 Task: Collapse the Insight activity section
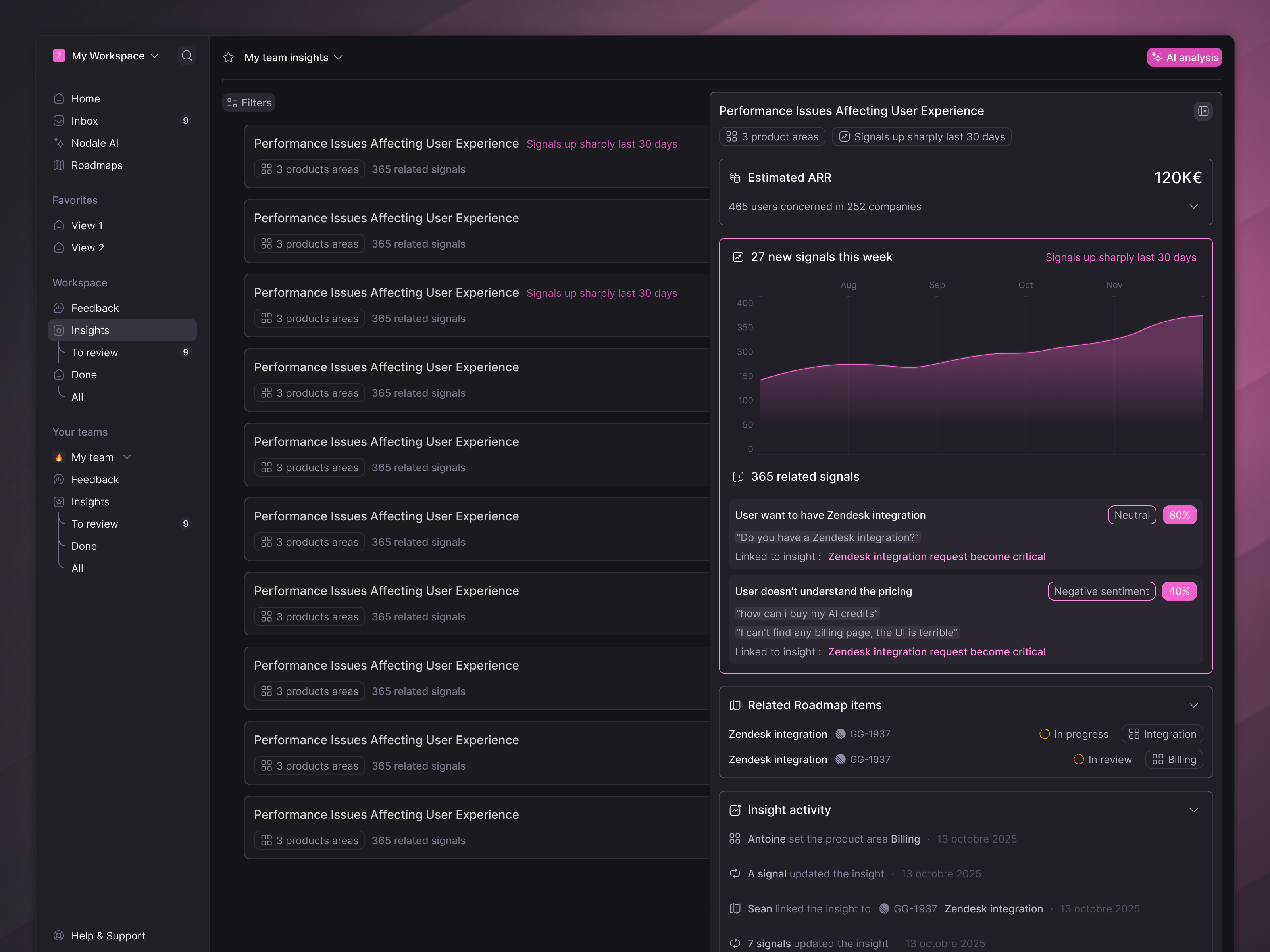point(1193,810)
